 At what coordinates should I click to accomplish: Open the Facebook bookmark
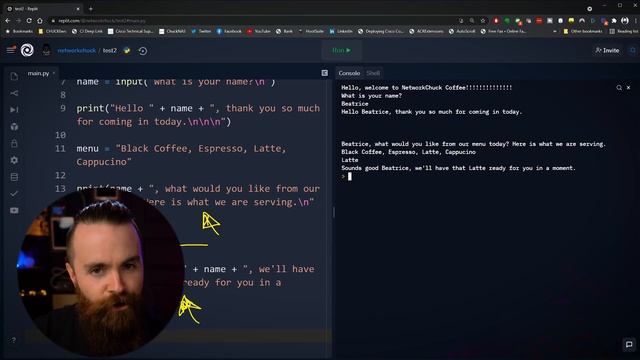(x=229, y=31)
